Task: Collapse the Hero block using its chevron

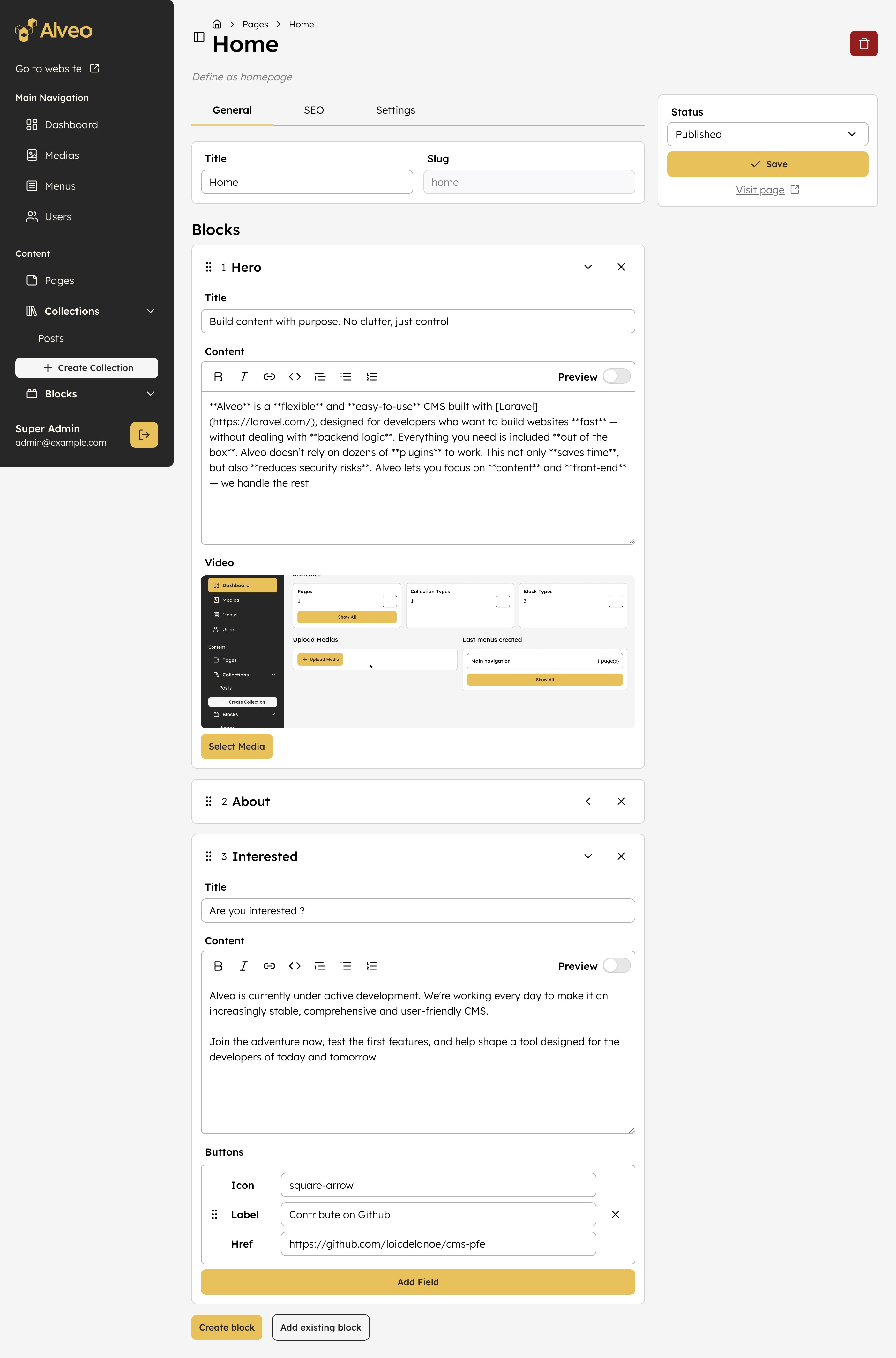Action: point(588,267)
